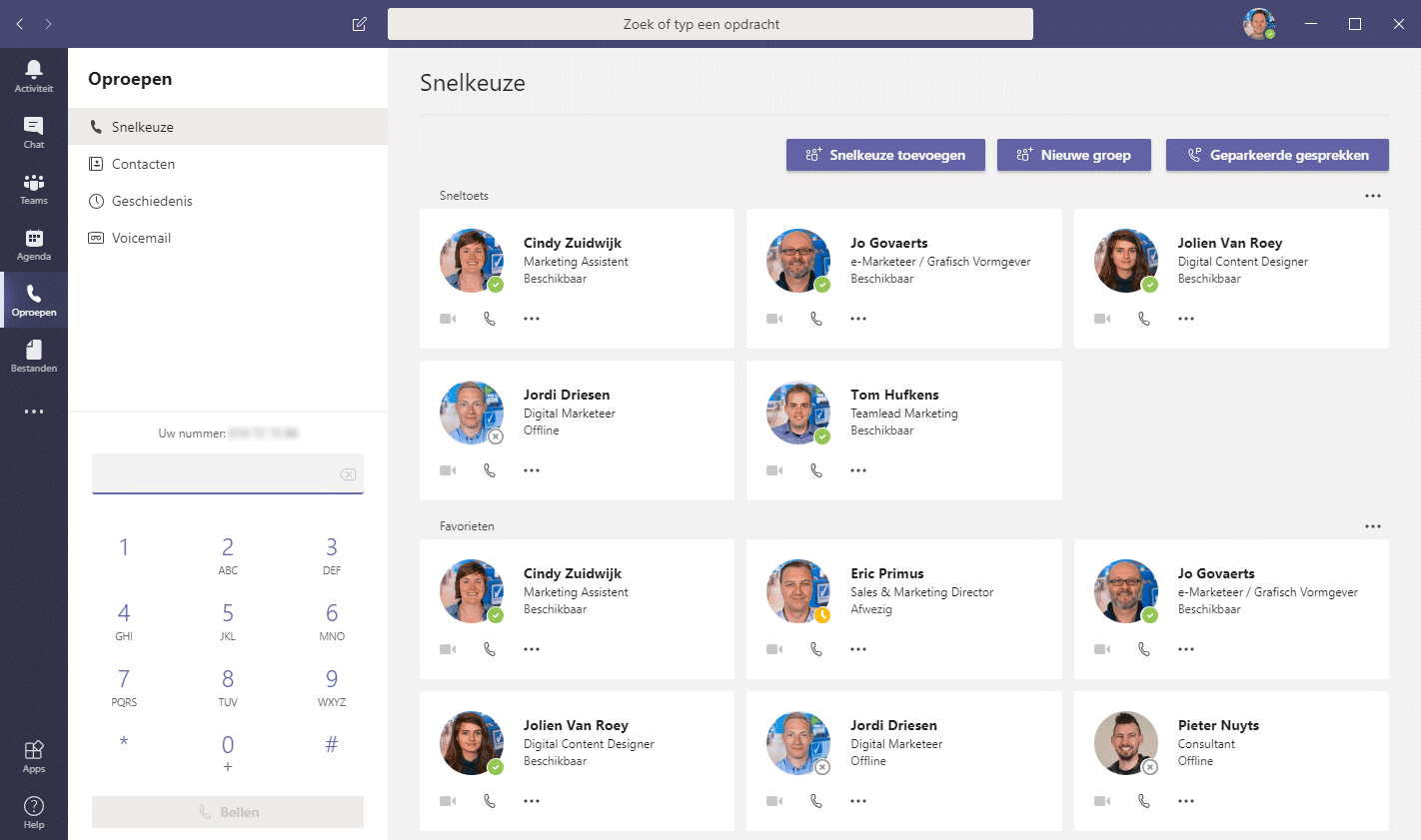Dial the hash key on keypad
Screen dimensions: 1421x840
coord(332,744)
